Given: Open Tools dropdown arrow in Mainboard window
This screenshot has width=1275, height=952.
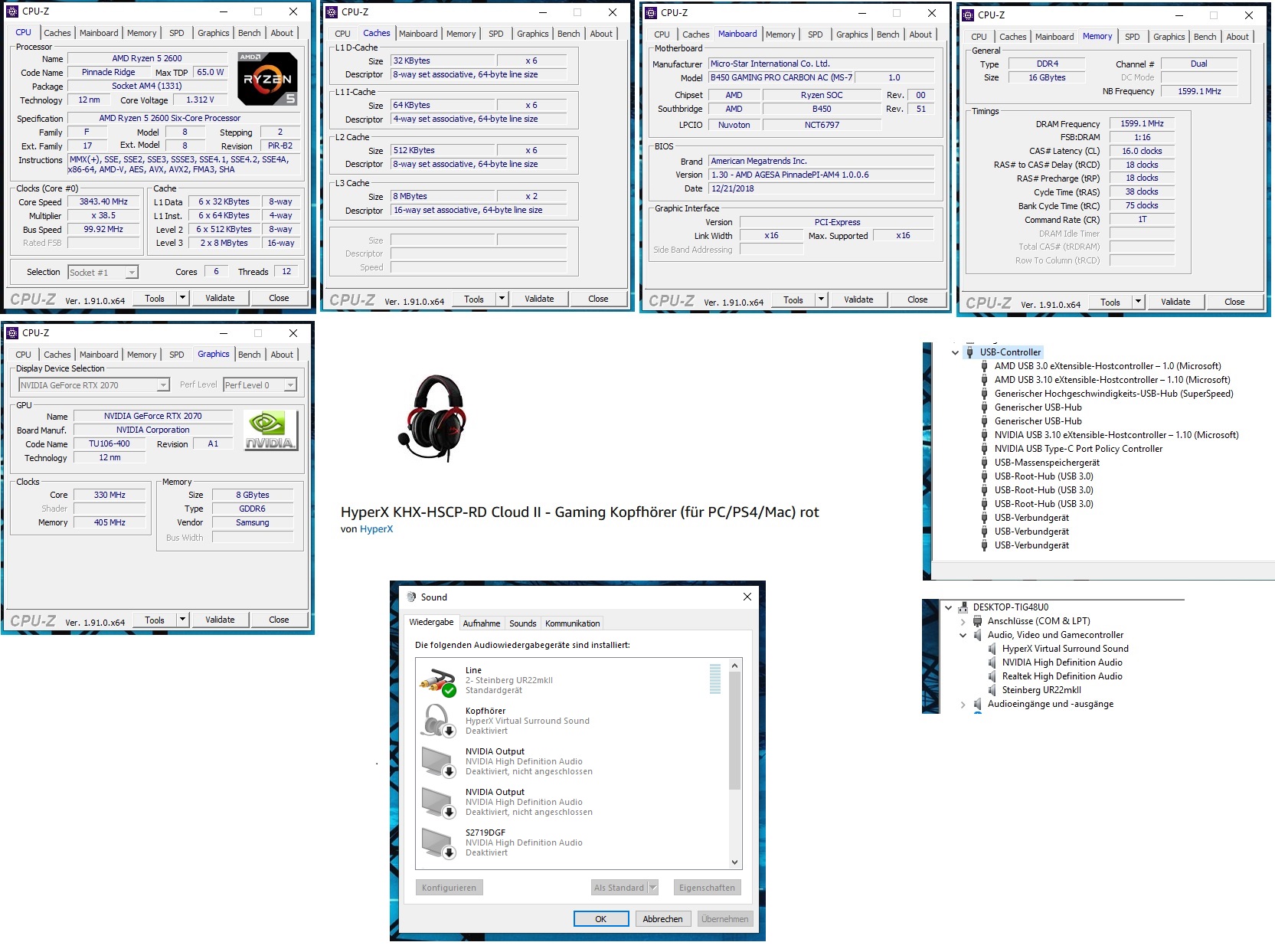Looking at the screenshot, I should pyautogui.click(x=821, y=299).
